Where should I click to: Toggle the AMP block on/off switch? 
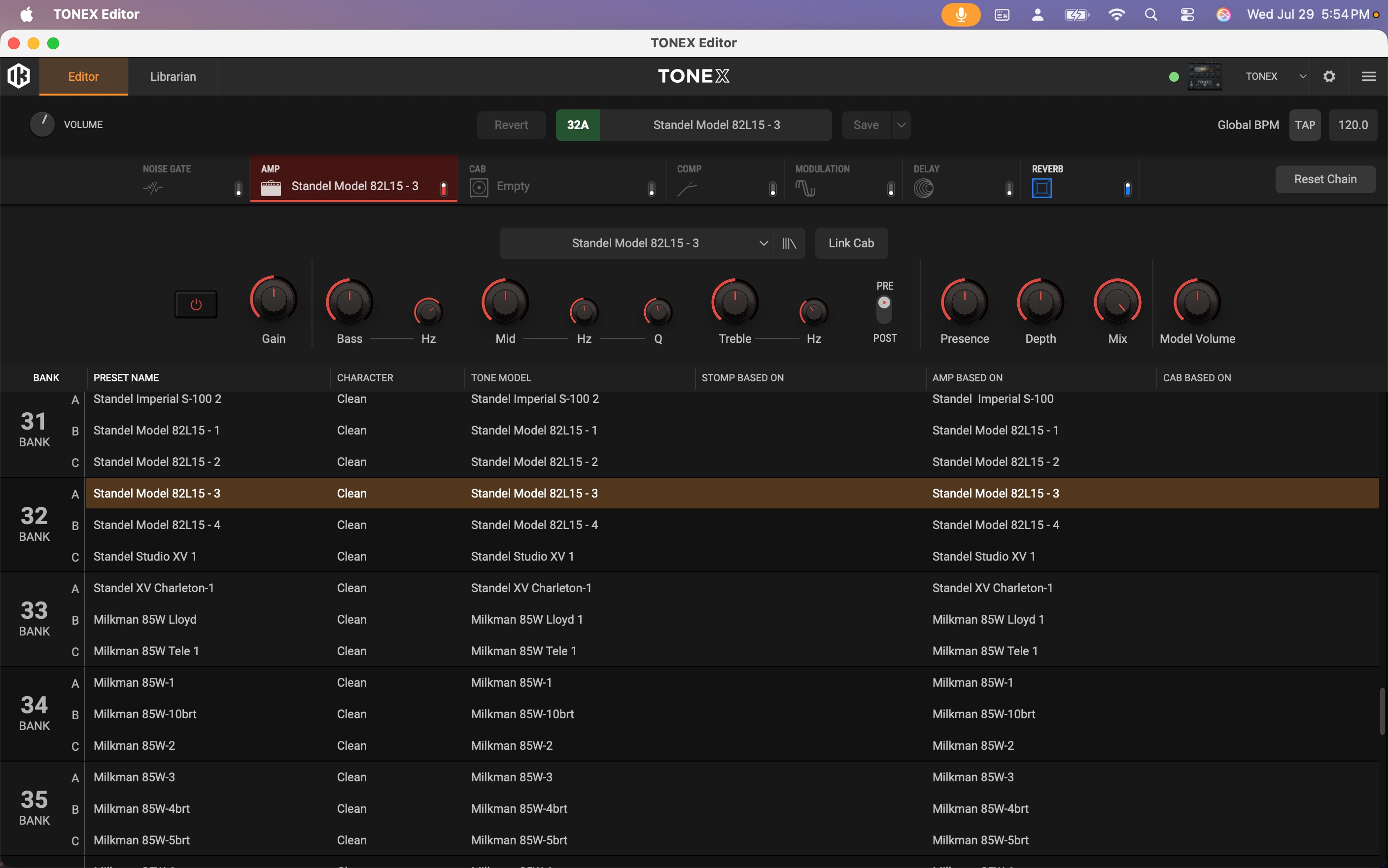point(443,189)
